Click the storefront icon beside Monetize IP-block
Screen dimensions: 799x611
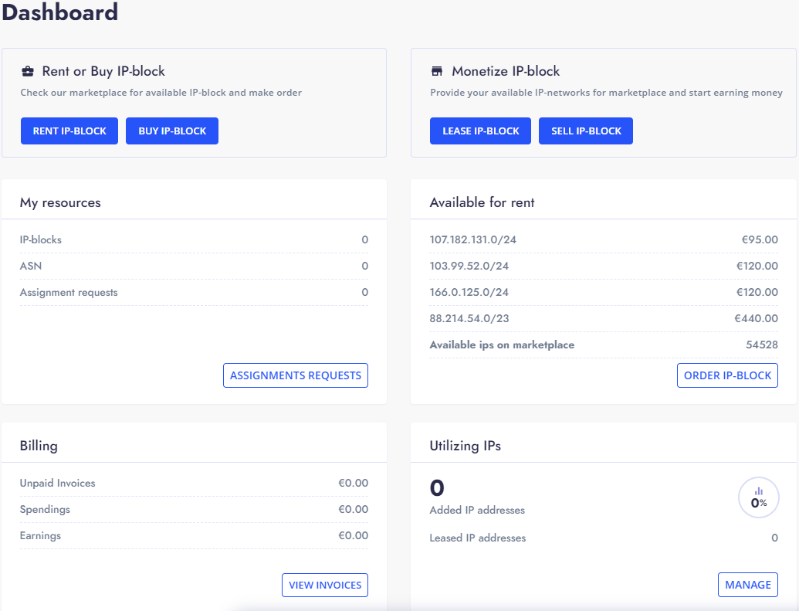(x=437, y=72)
